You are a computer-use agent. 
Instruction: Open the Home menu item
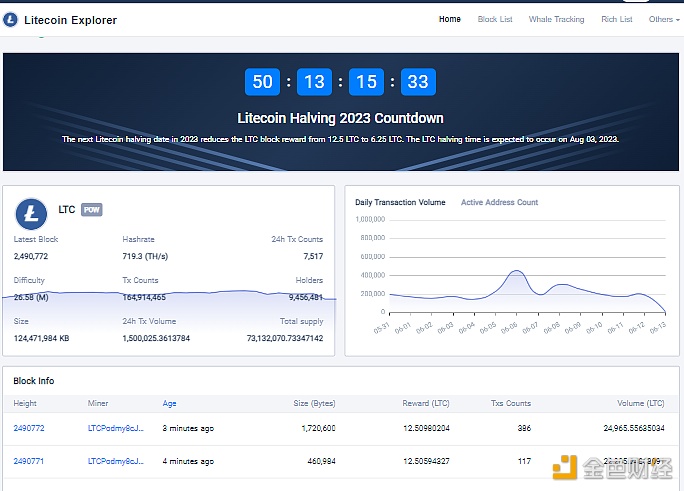point(450,19)
